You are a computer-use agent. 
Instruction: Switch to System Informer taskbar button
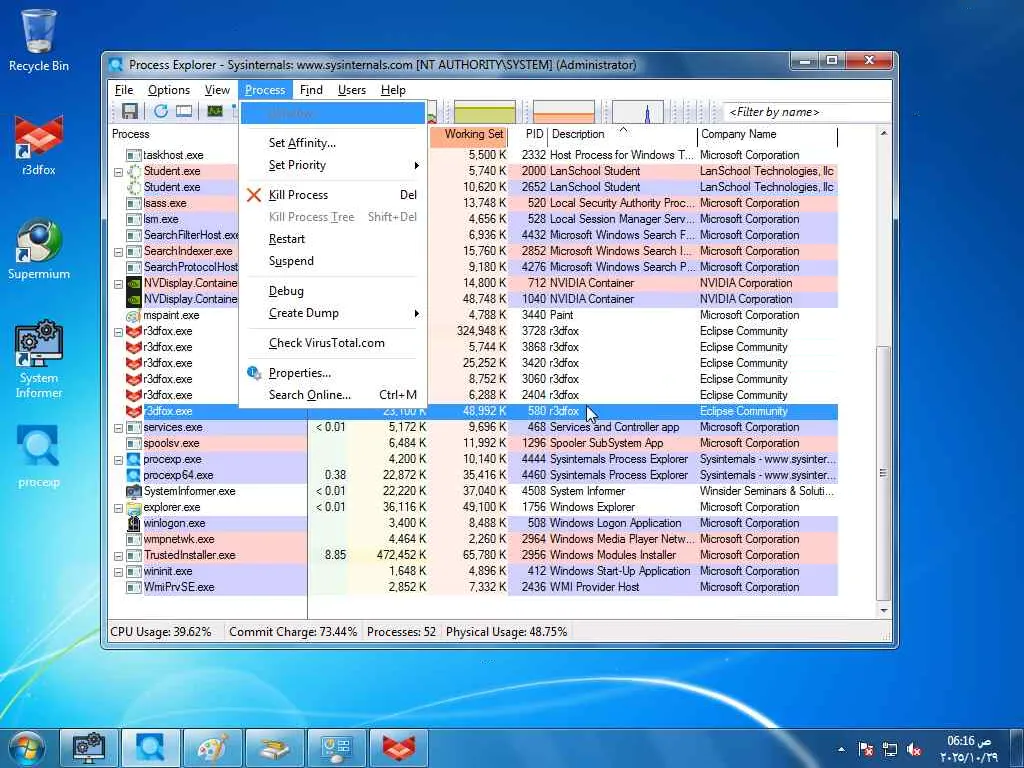(89, 748)
